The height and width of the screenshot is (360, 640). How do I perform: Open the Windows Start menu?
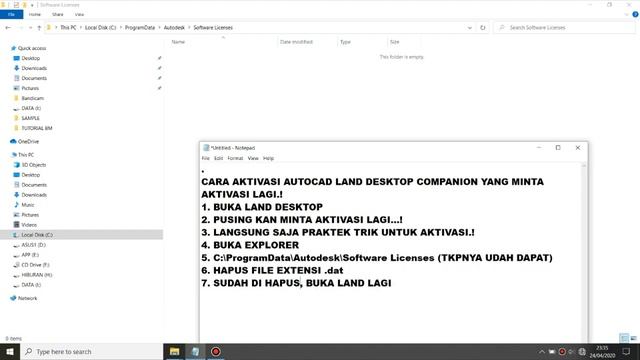point(10,351)
